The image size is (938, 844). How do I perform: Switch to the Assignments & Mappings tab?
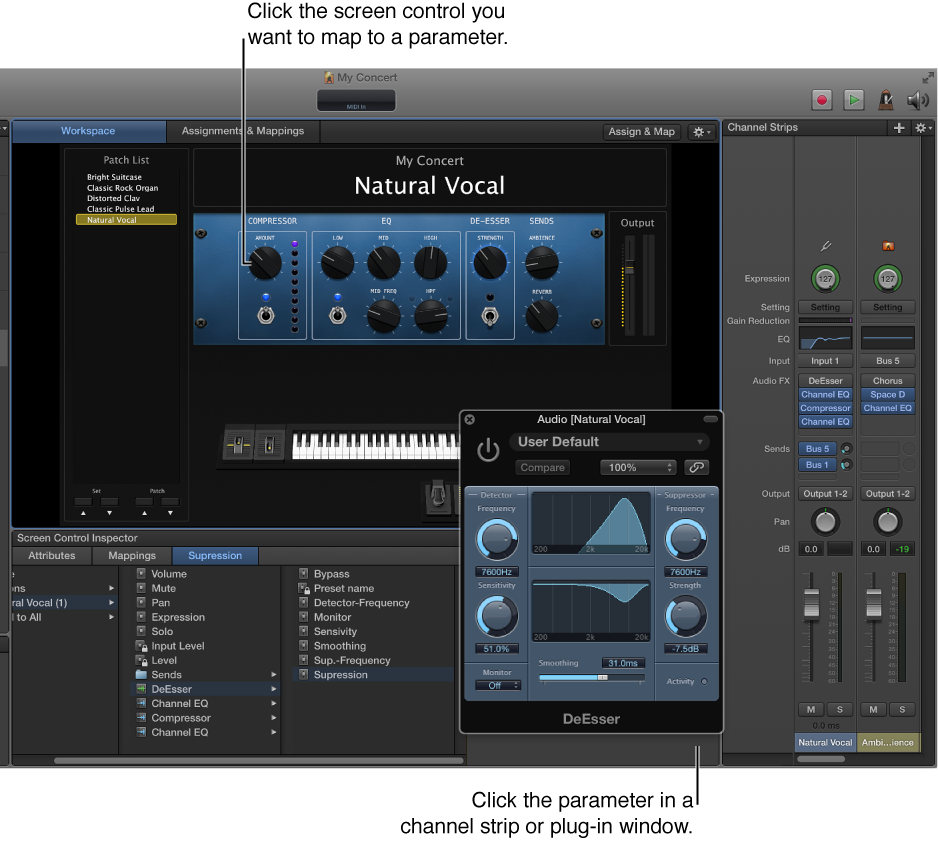[243, 131]
